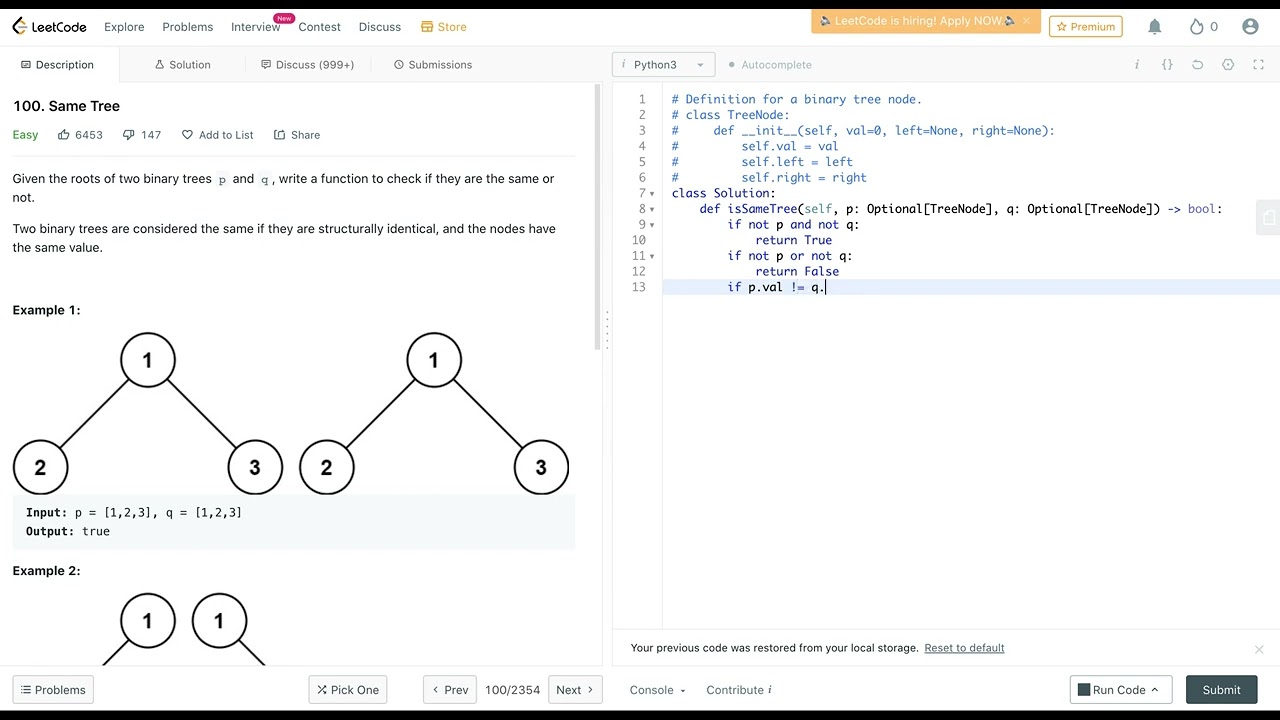Screen dimensions: 1280x720
Task: Click the thumbs up 6453 likes
Action: coord(80,135)
